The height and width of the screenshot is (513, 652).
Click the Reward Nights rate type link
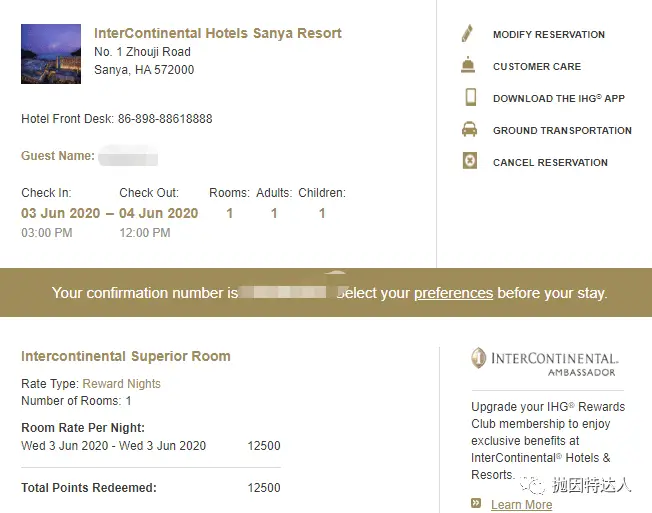121,384
